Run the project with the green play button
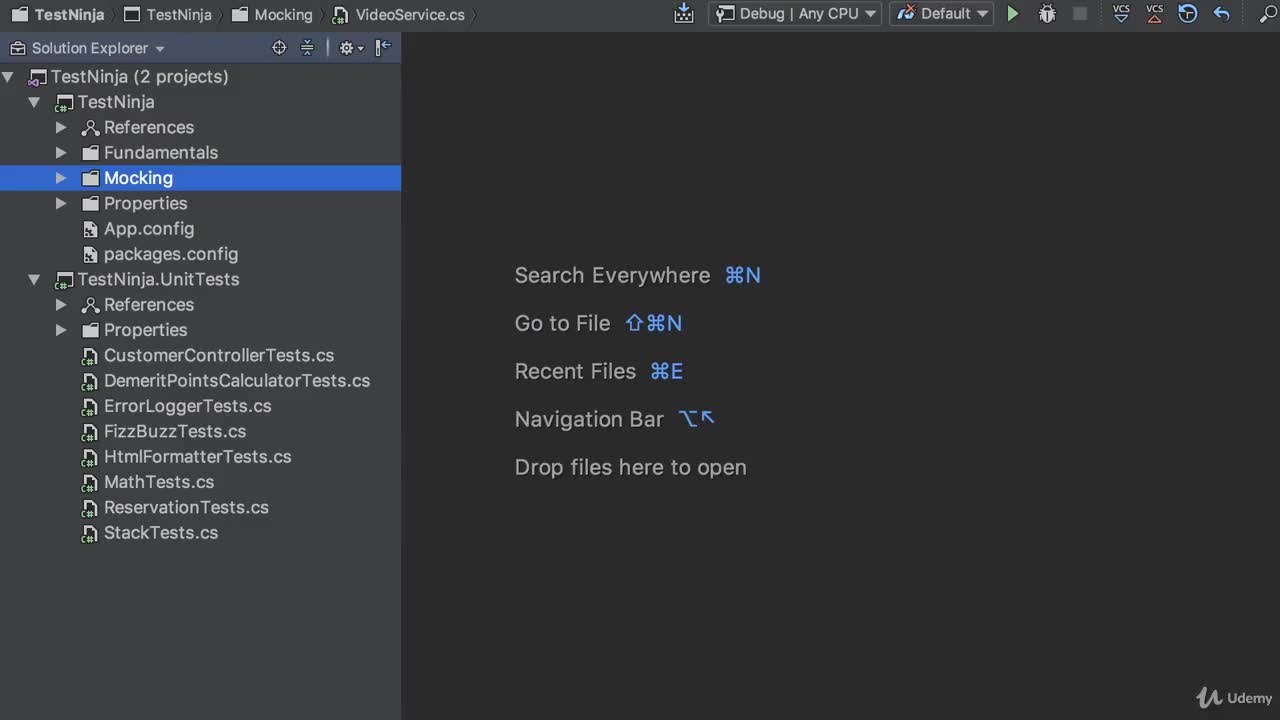This screenshot has width=1280, height=720. (1013, 14)
